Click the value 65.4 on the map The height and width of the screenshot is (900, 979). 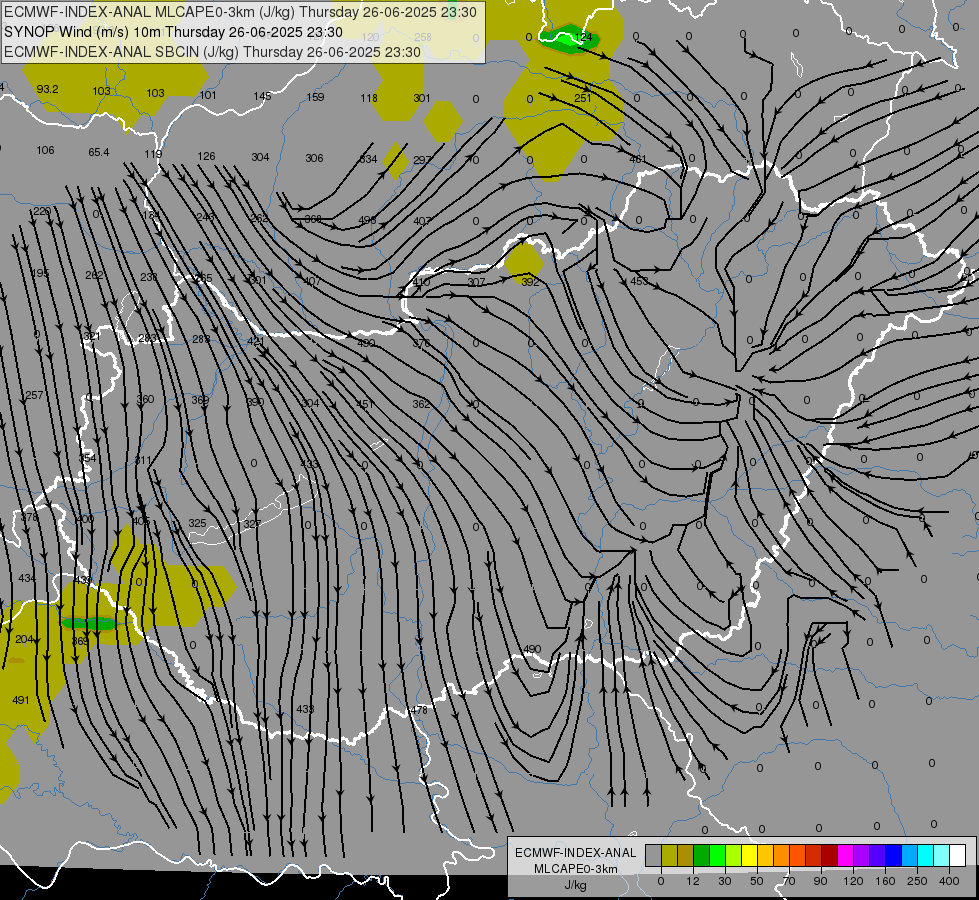click(99, 152)
